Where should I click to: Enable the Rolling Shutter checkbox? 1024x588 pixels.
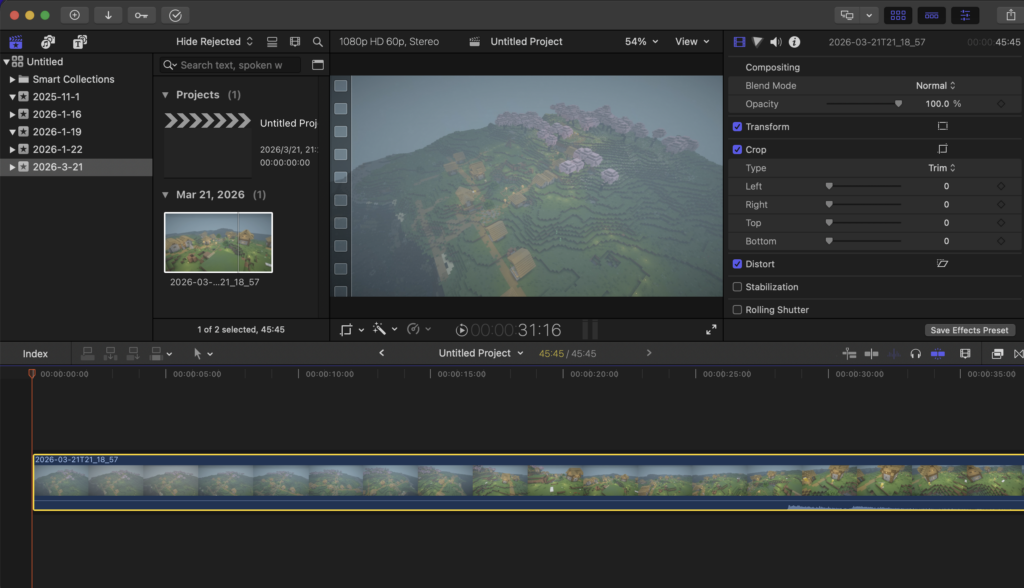tap(737, 310)
